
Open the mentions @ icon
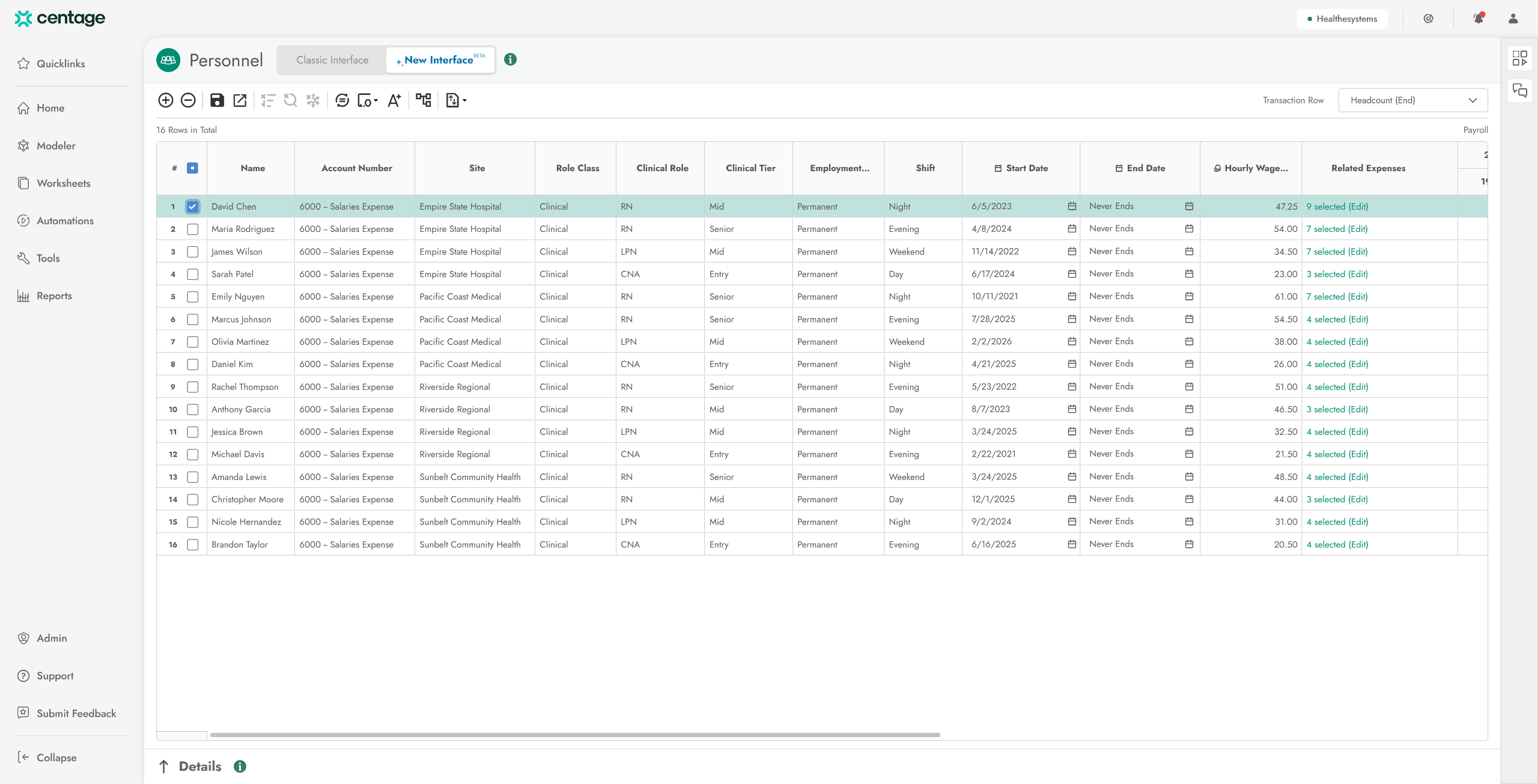(x=1429, y=19)
